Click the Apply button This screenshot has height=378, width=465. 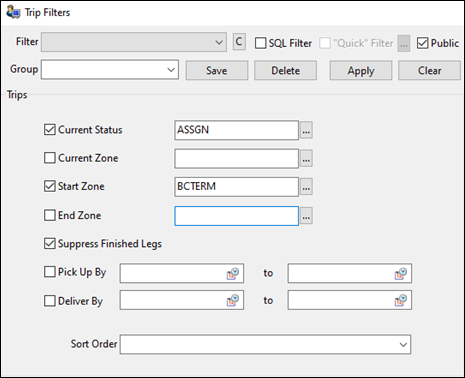click(361, 70)
